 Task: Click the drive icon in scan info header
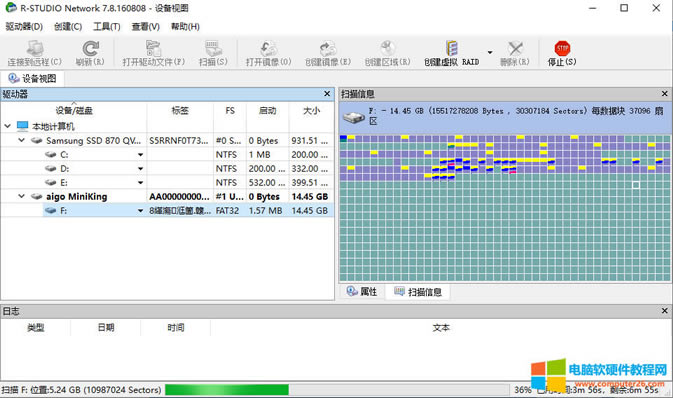(x=354, y=117)
